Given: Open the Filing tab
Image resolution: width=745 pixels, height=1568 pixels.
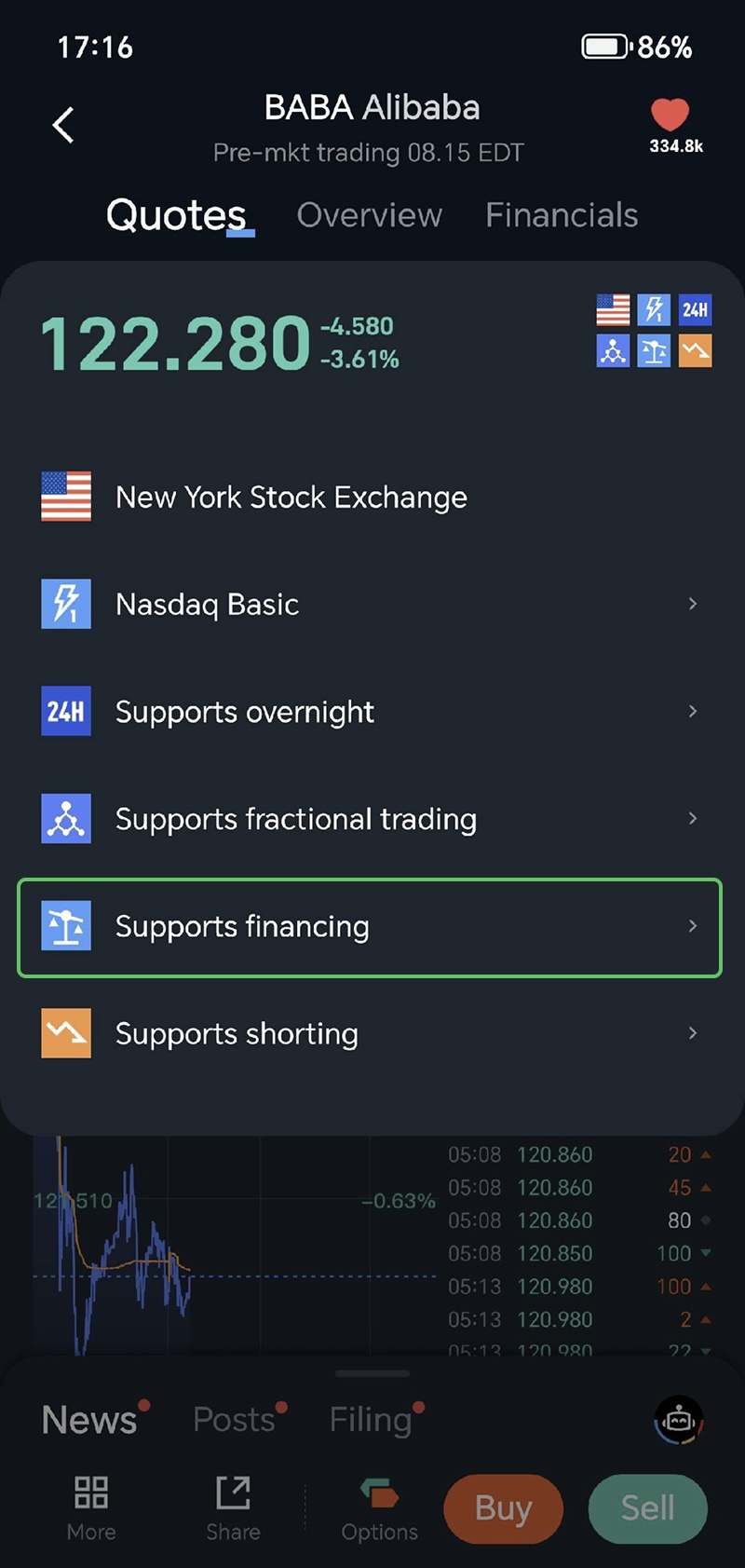Looking at the screenshot, I should pos(371,1420).
